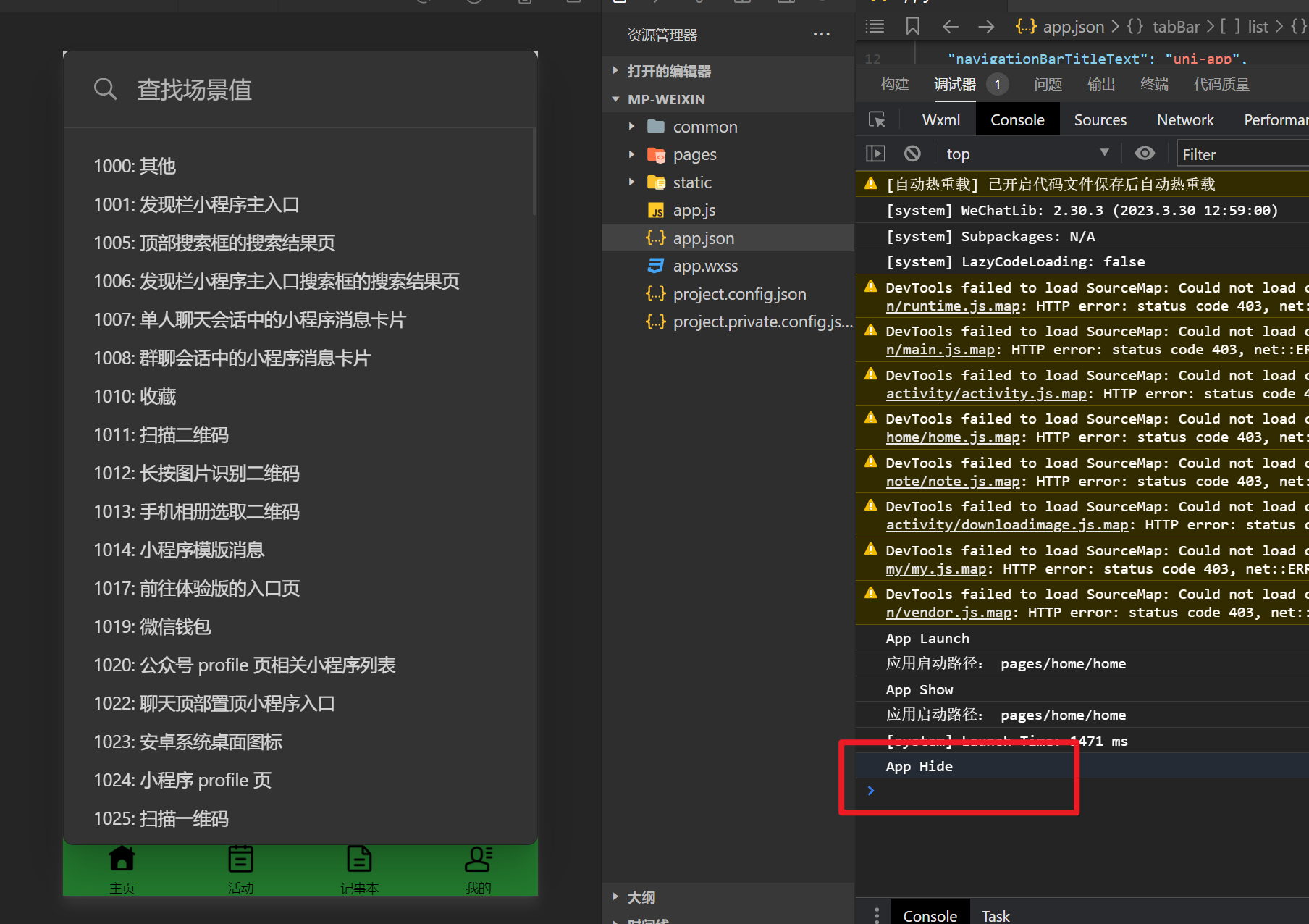Click the app.wxss file icon

click(656, 266)
